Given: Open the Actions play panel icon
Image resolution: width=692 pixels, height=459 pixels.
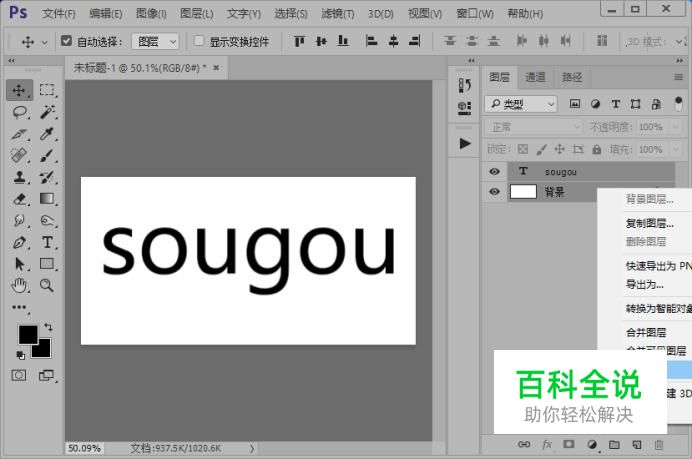Looking at the screenshot, I should (465, 143).
